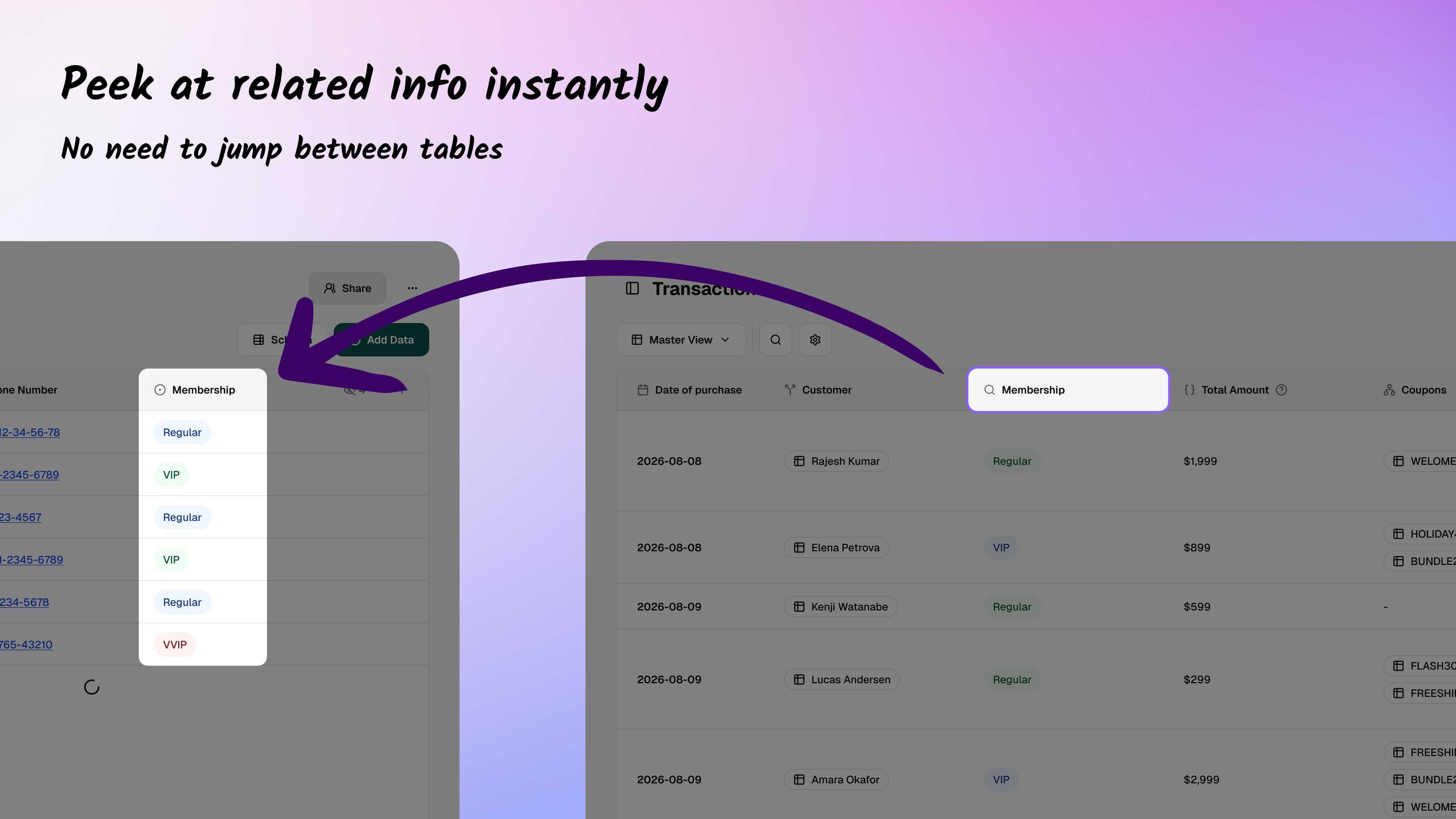The image size is (1456, 819).
Task: Click the $1,999 total amount cell
Action: point(1200,461)
